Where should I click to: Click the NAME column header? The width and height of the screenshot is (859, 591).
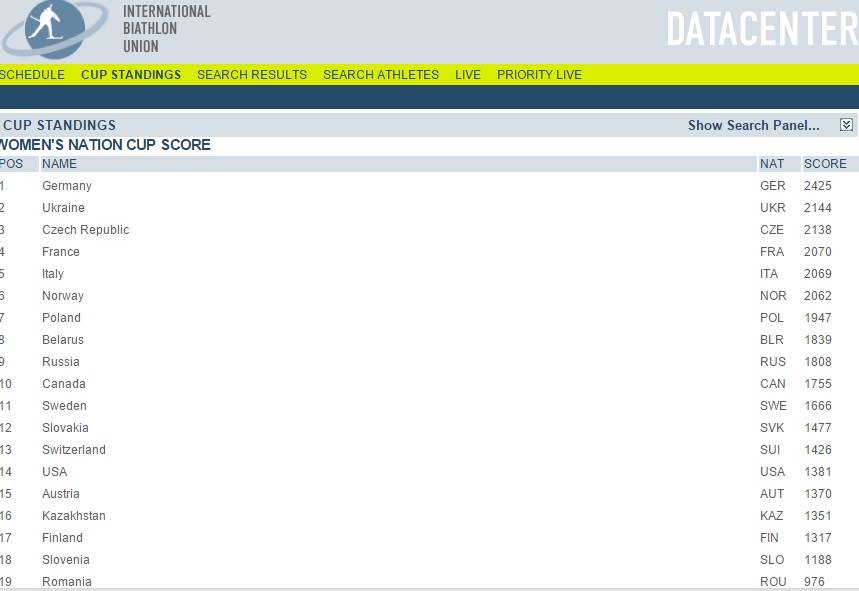59,164
